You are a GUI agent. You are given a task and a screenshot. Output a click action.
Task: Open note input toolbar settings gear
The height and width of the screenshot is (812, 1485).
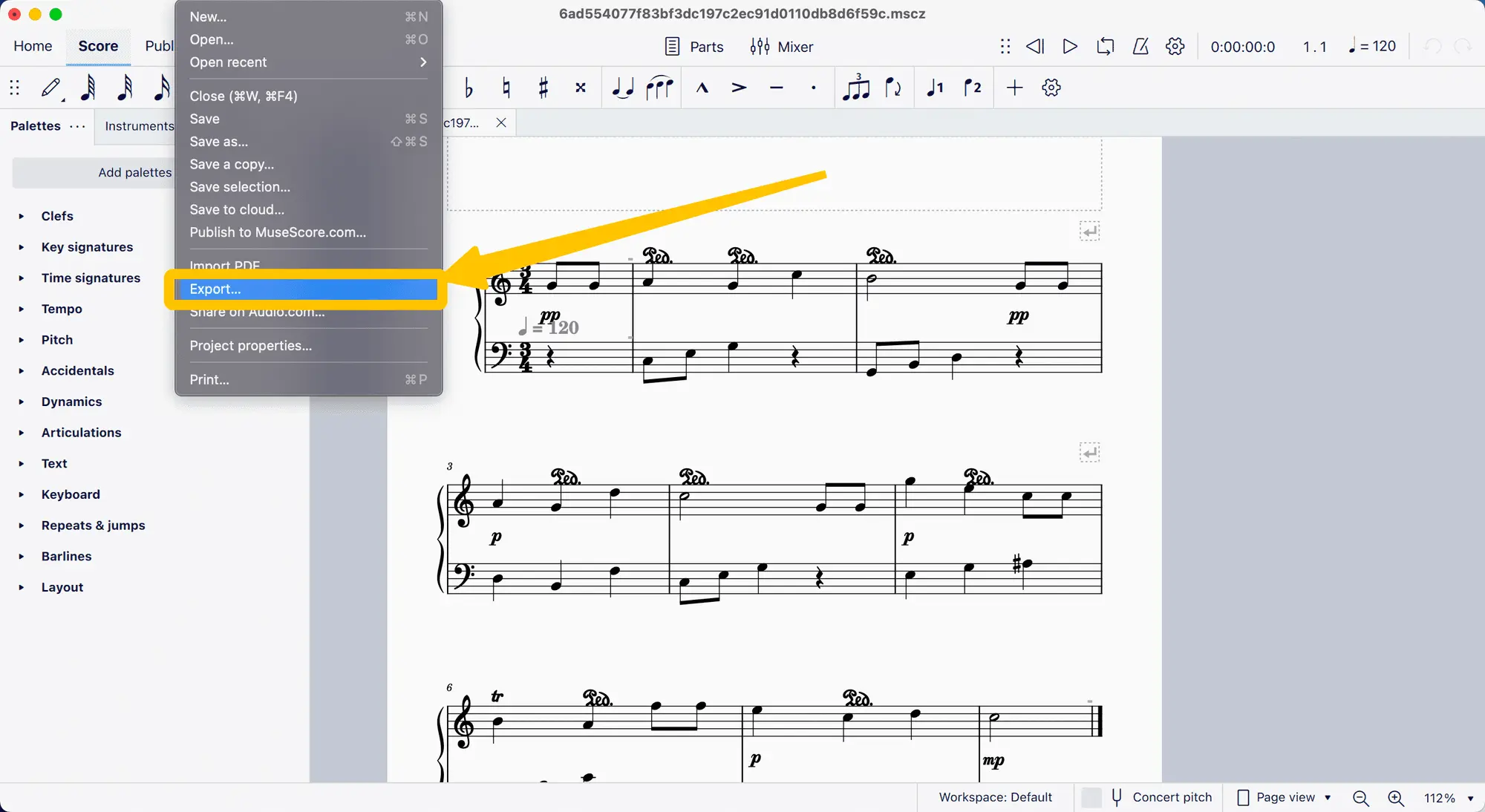point(1051,88)
